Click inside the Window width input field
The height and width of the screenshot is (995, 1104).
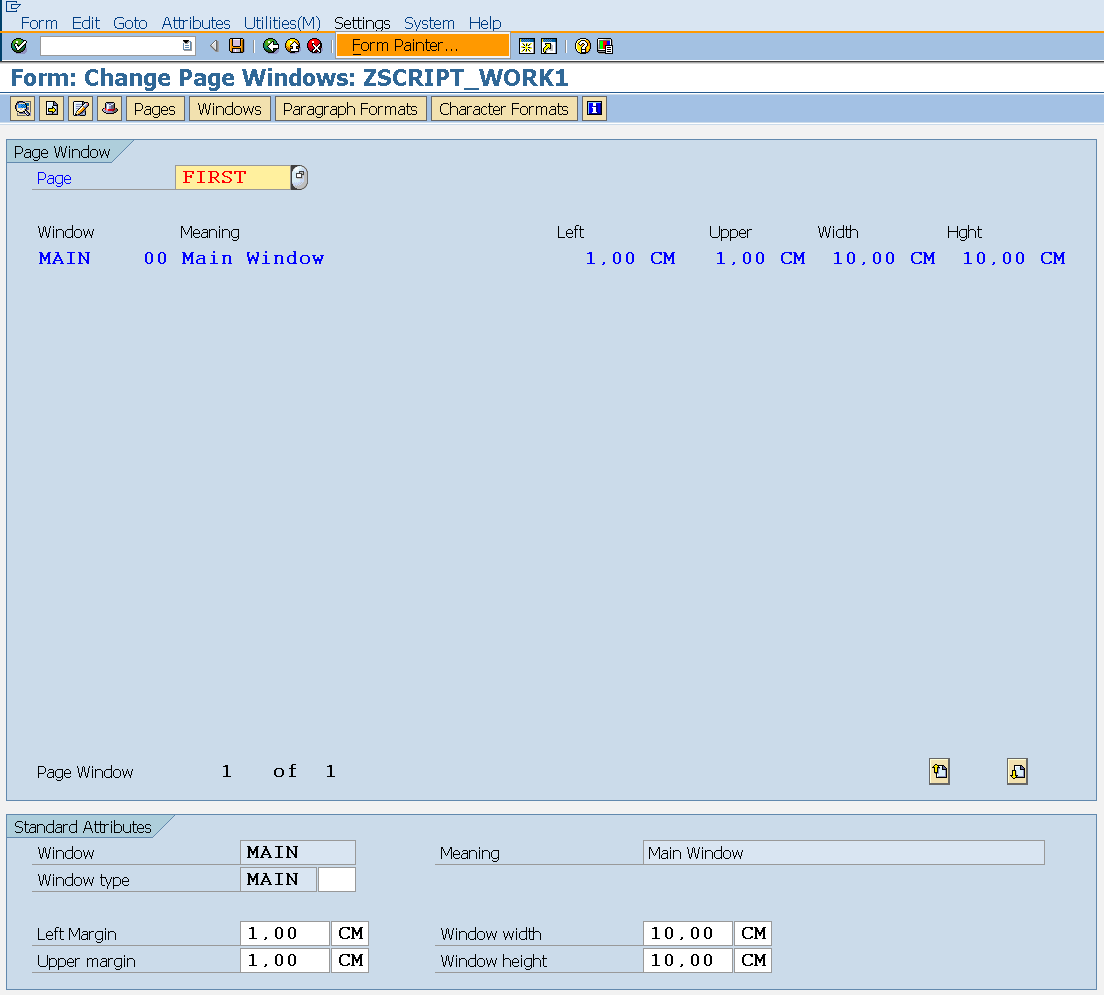[x=687, y=933]
